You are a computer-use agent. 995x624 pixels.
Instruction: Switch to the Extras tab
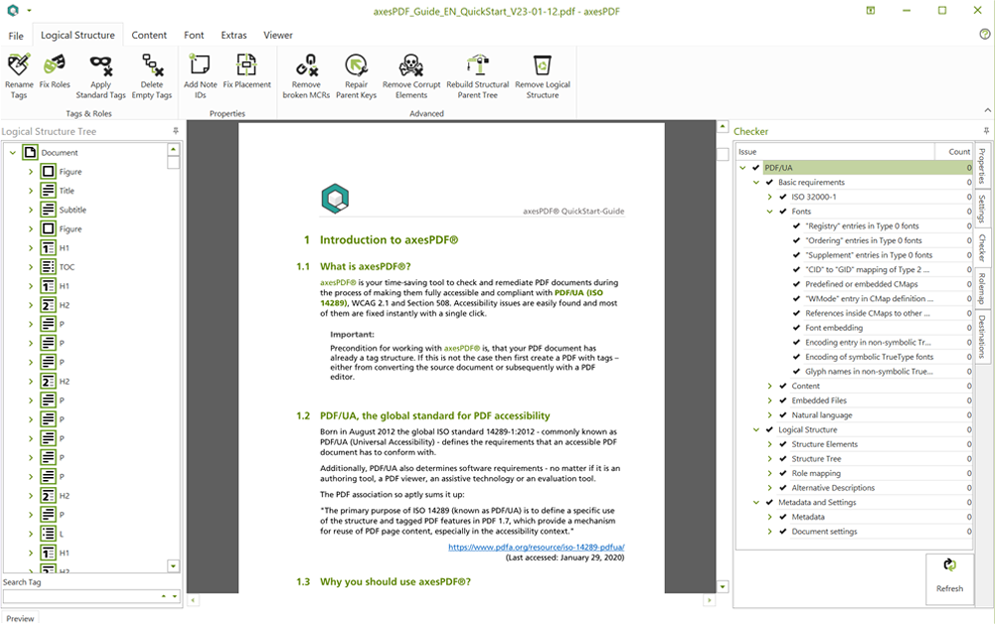click(233, 35)
